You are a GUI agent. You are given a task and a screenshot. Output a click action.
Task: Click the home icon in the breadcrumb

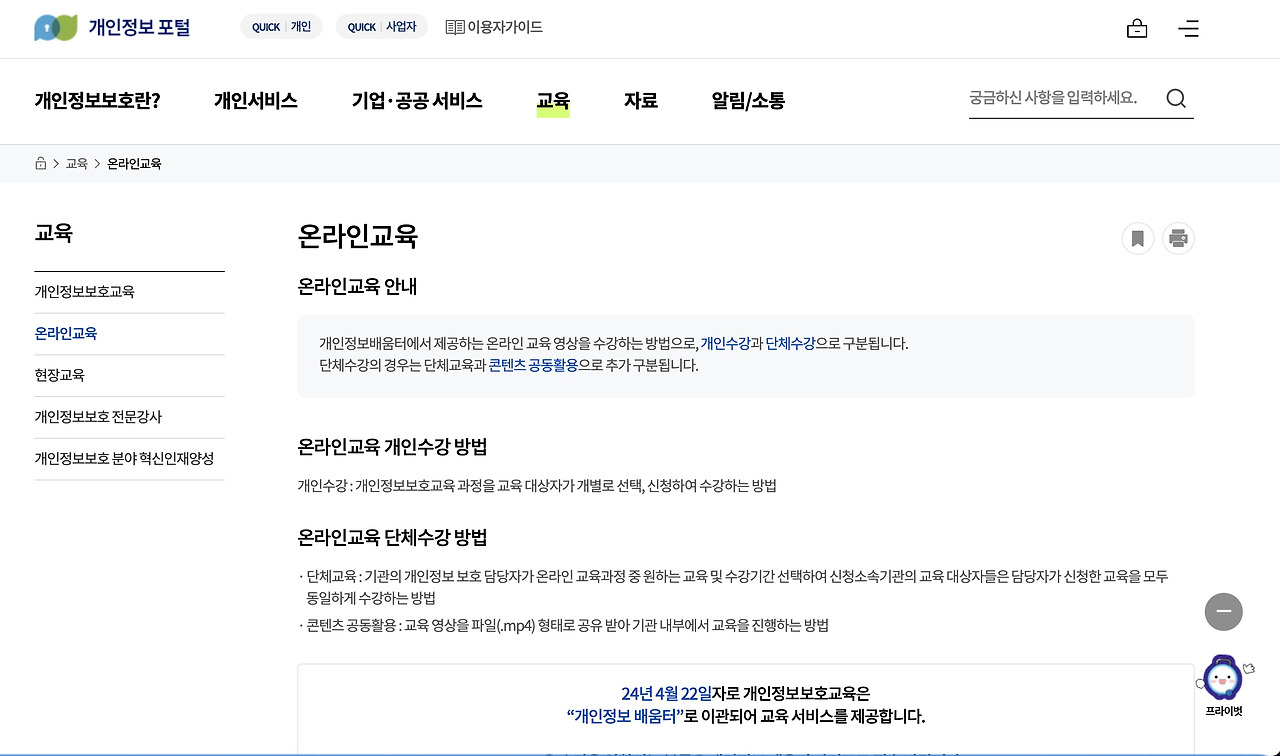(40, 162)
